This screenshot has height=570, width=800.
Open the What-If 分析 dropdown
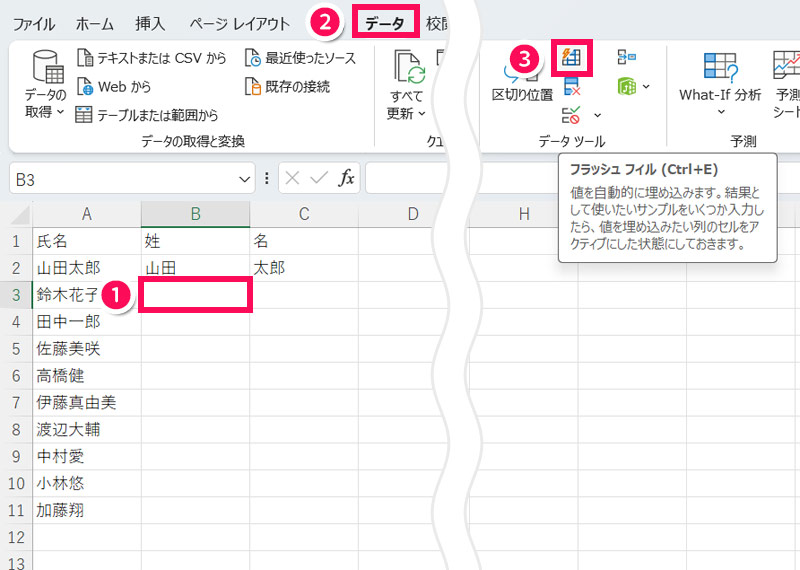coord(720,85)
